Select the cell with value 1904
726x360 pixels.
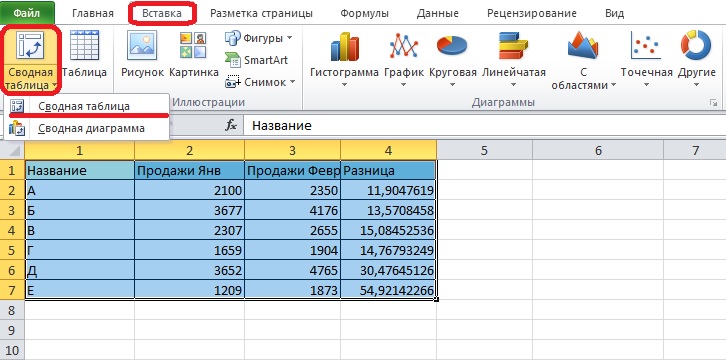tap(293, 250)
